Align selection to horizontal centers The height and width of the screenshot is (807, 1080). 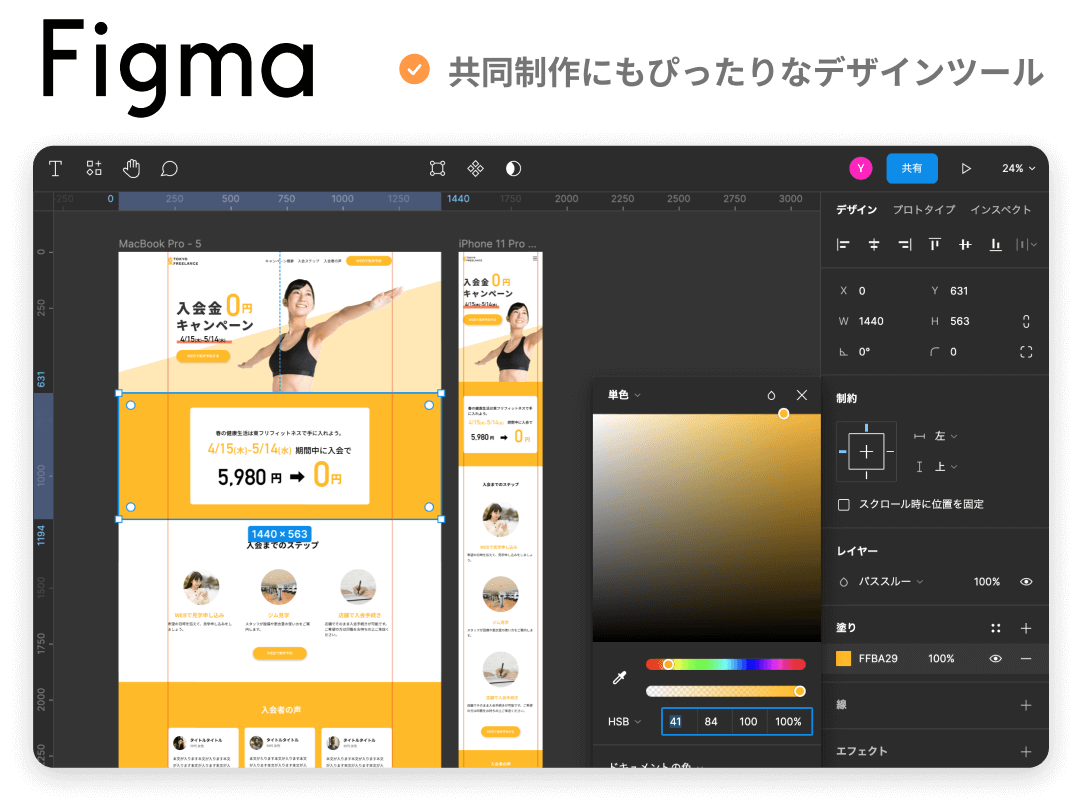[x=874, y=244]
